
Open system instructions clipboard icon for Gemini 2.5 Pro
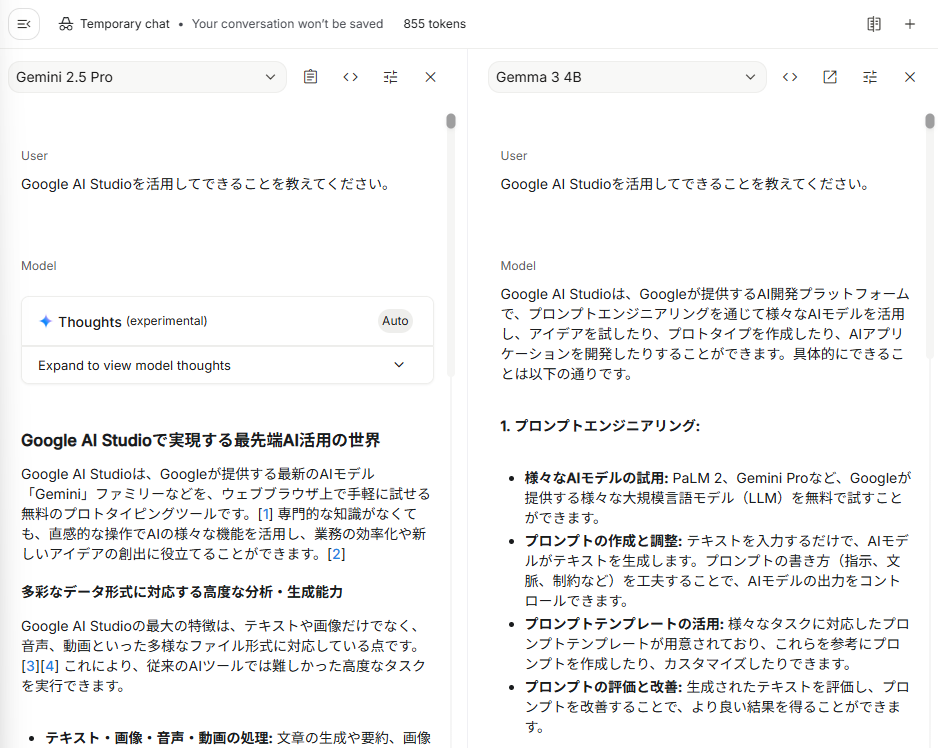[310, 77]
